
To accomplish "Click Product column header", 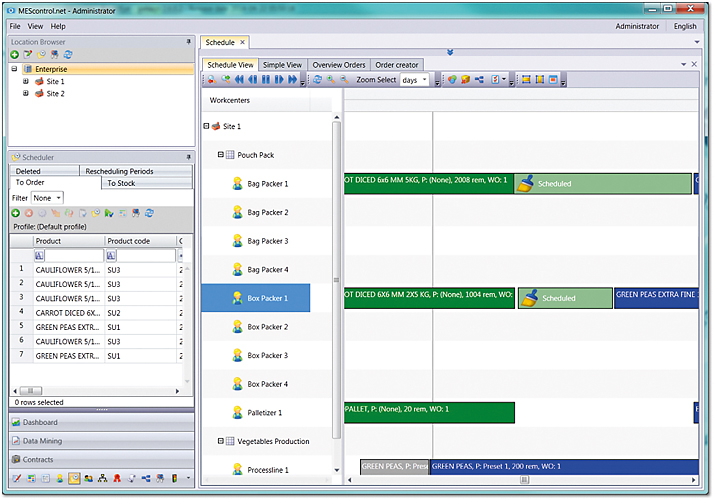I will [69, 241].
